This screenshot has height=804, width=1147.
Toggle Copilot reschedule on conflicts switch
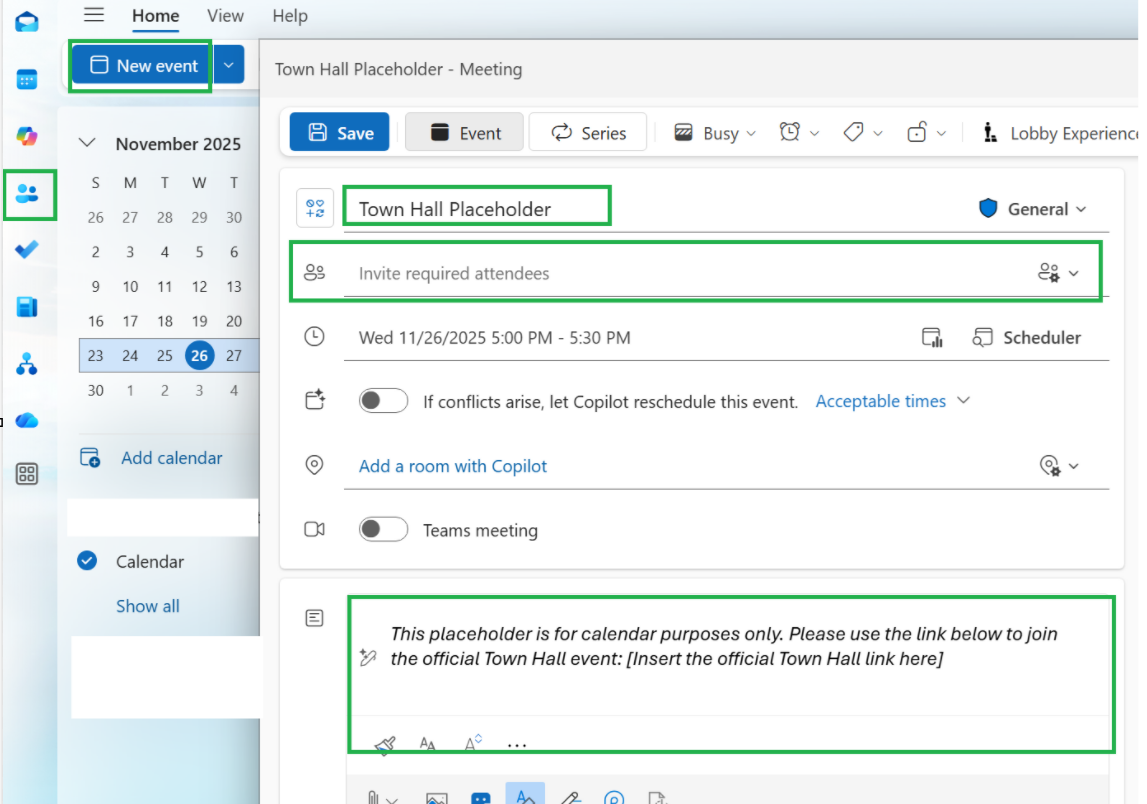coord(383,401)
